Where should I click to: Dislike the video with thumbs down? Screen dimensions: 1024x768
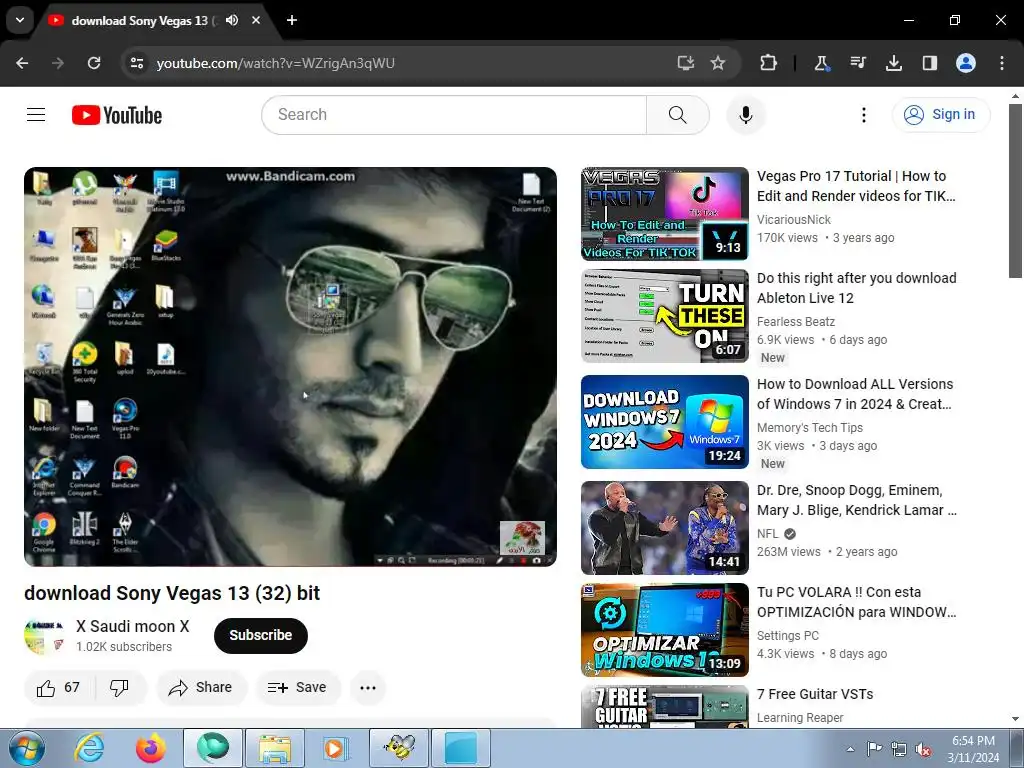point(120,688)
